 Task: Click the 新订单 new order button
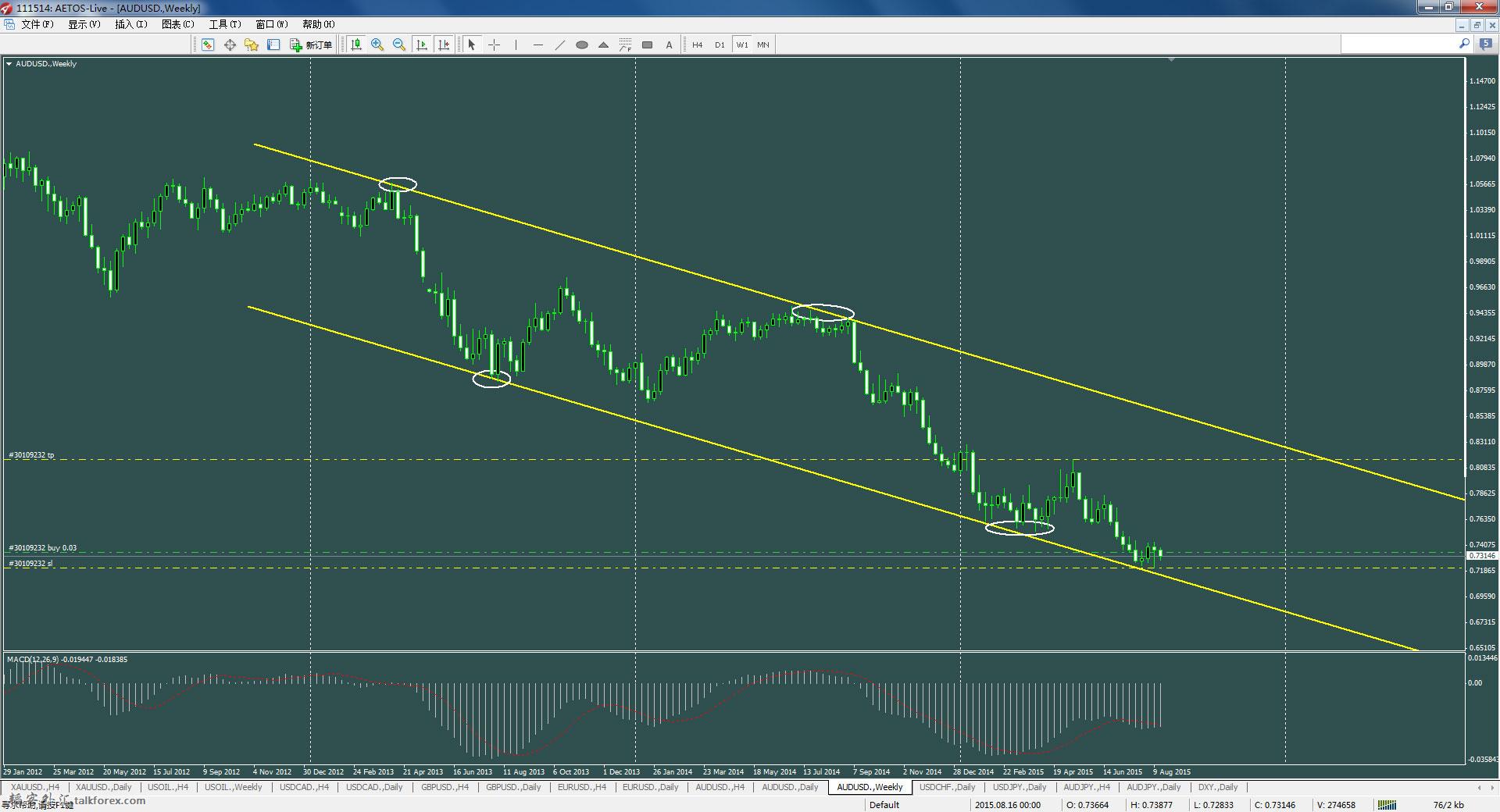(x=311, y=45)
